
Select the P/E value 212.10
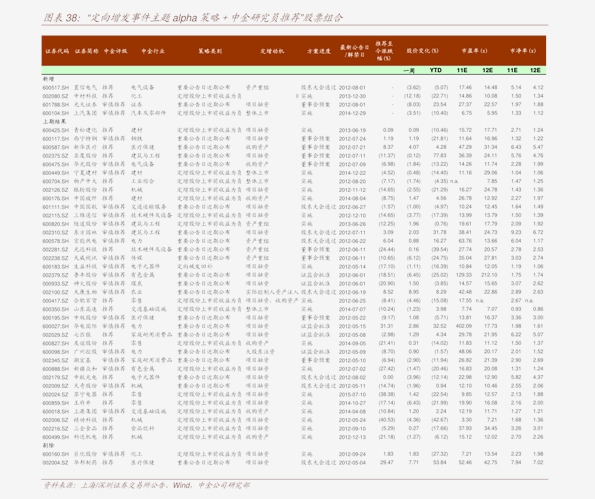point(489,275)
